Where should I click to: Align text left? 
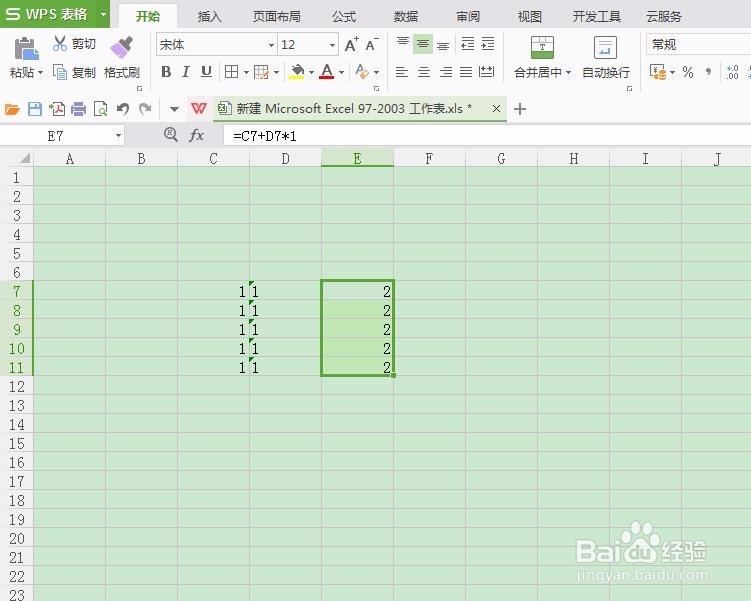tap(402, 72)
